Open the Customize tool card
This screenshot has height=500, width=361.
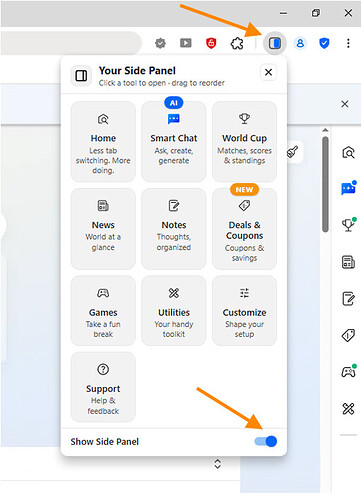[x=244, y=311]
